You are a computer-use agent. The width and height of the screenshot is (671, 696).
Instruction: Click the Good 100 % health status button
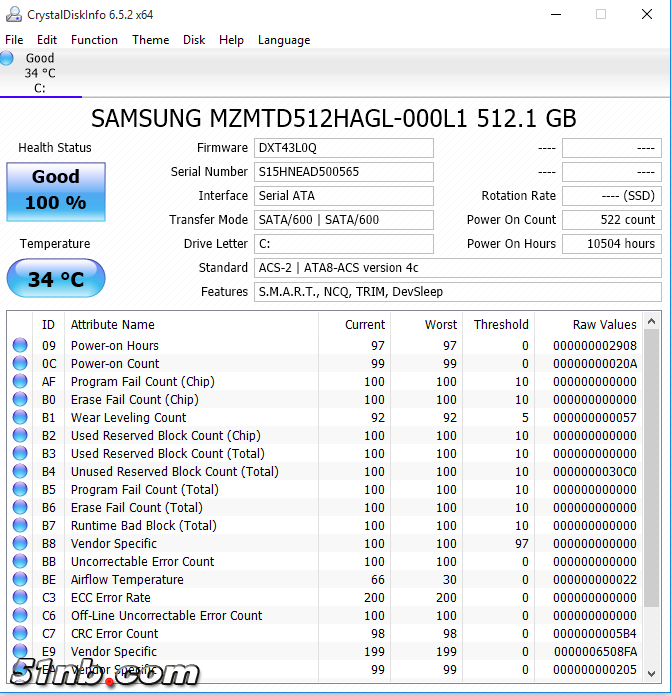coord(56,190)
